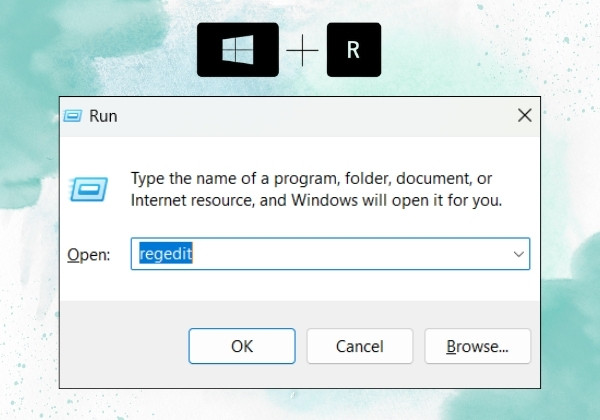Cancel the Run dialog
The height and width of the screenshot is (420, 600).
point(360,346)
